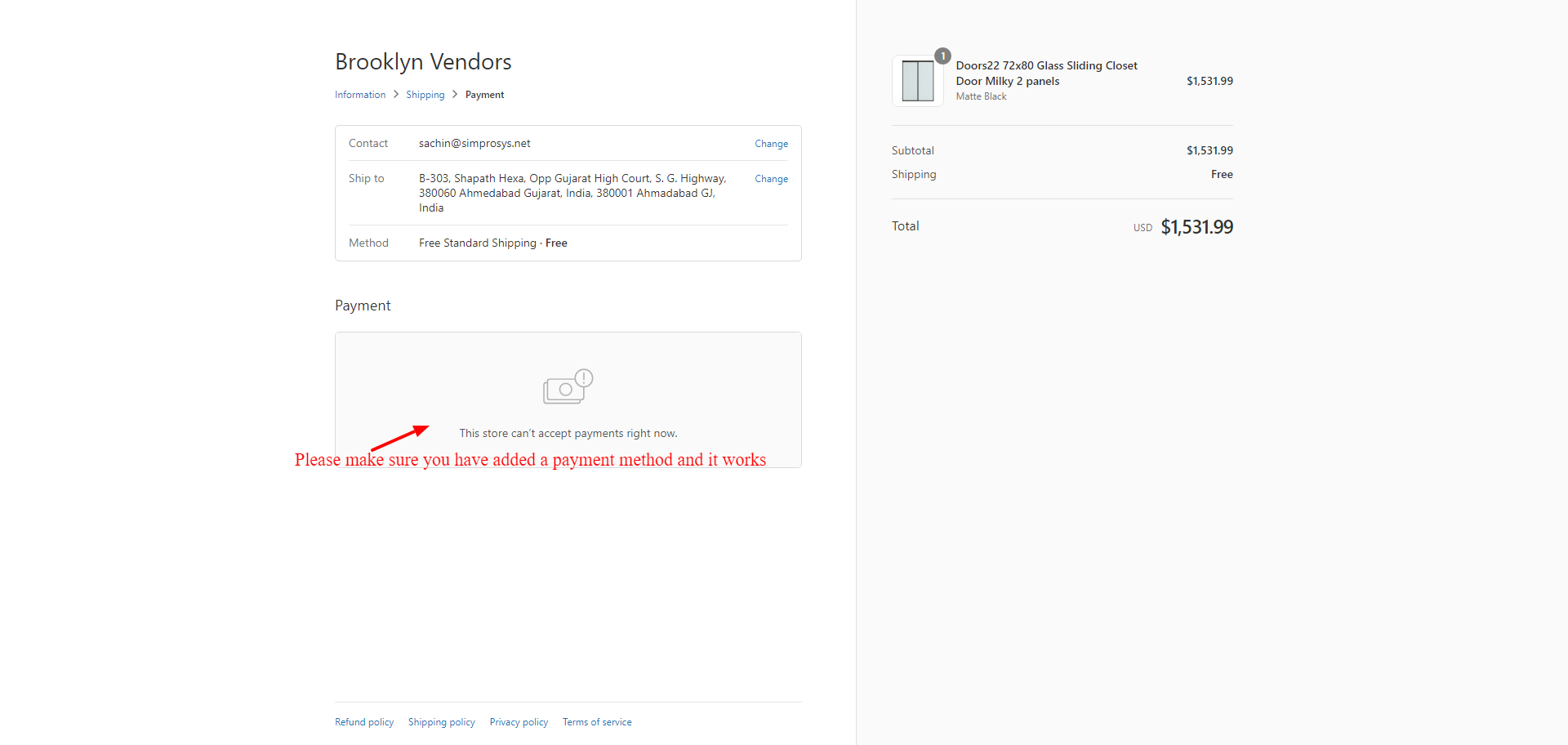Open the Terms of service link

click(597, 722)
